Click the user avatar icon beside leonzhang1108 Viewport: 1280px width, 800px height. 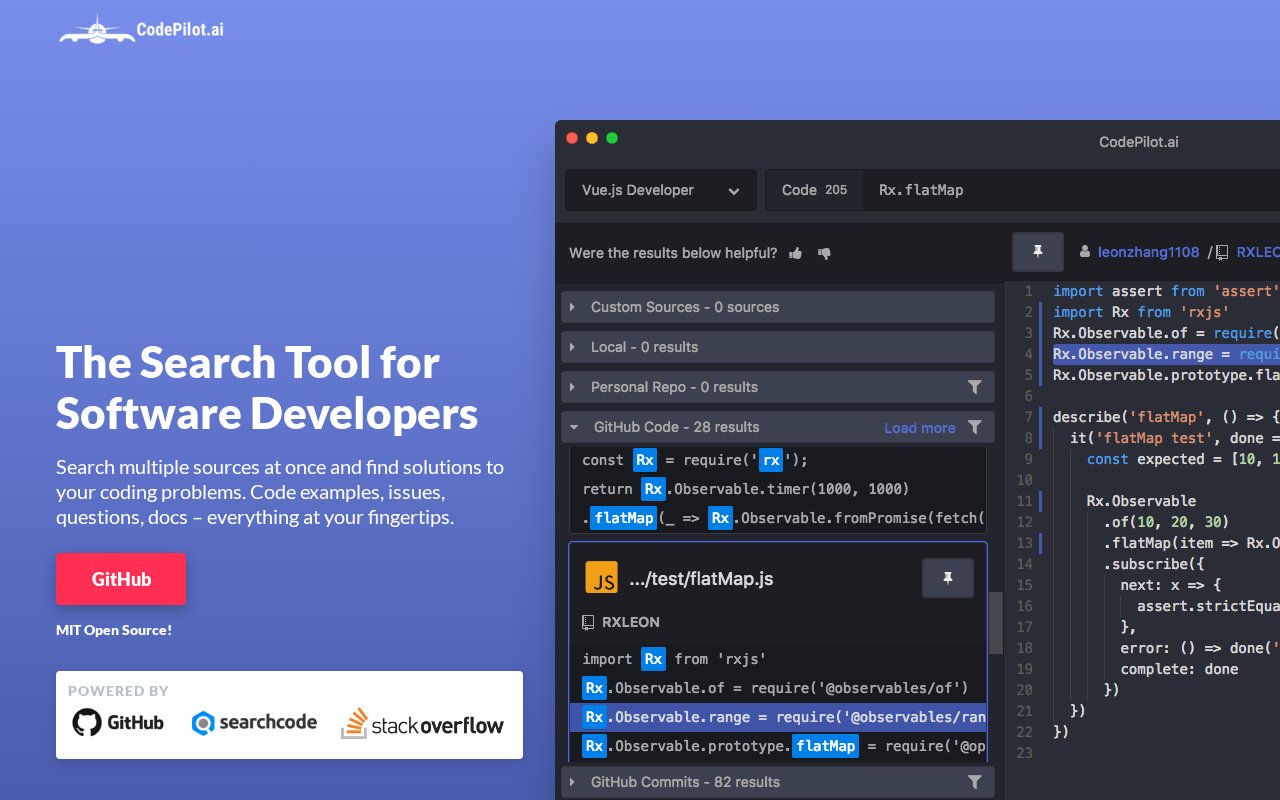(x=1085, y=253)
